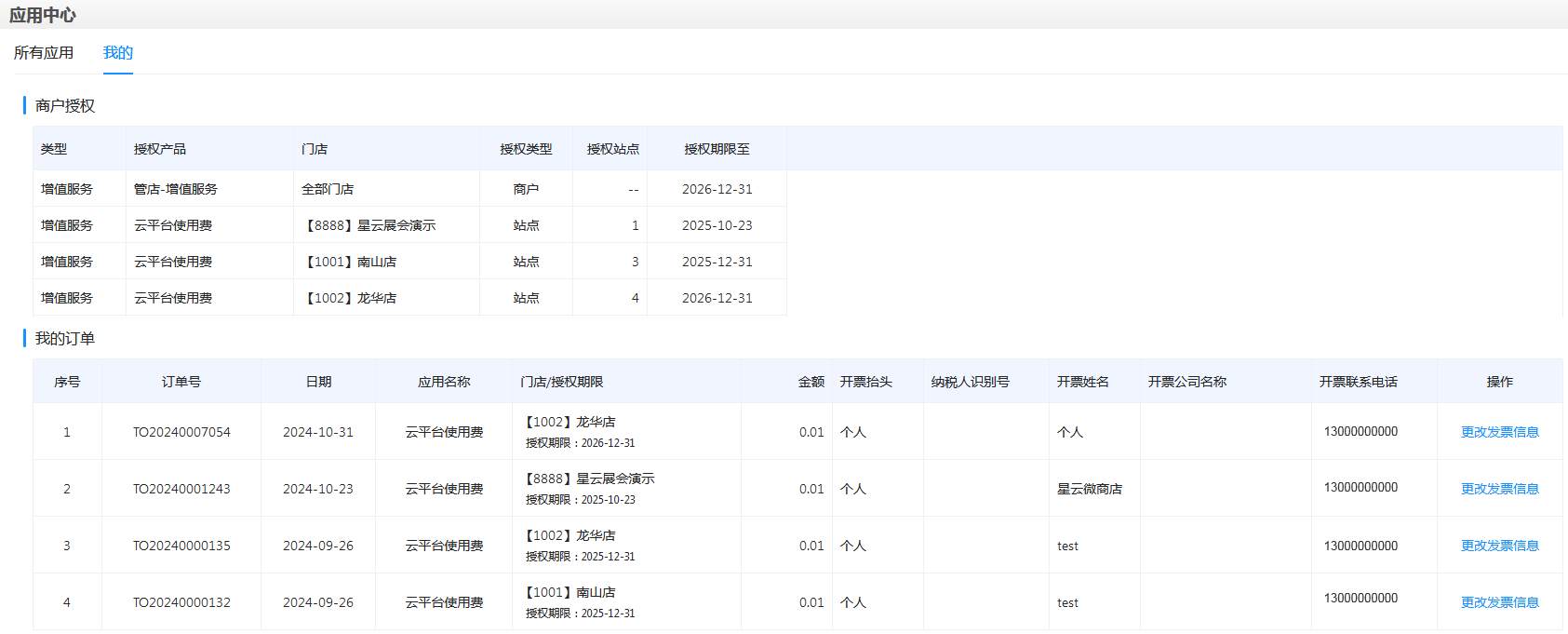Click the 2026-12-31 date in 管店-增值服务 row
This screenshot has width=1568, height=634.
pos(717,189)
